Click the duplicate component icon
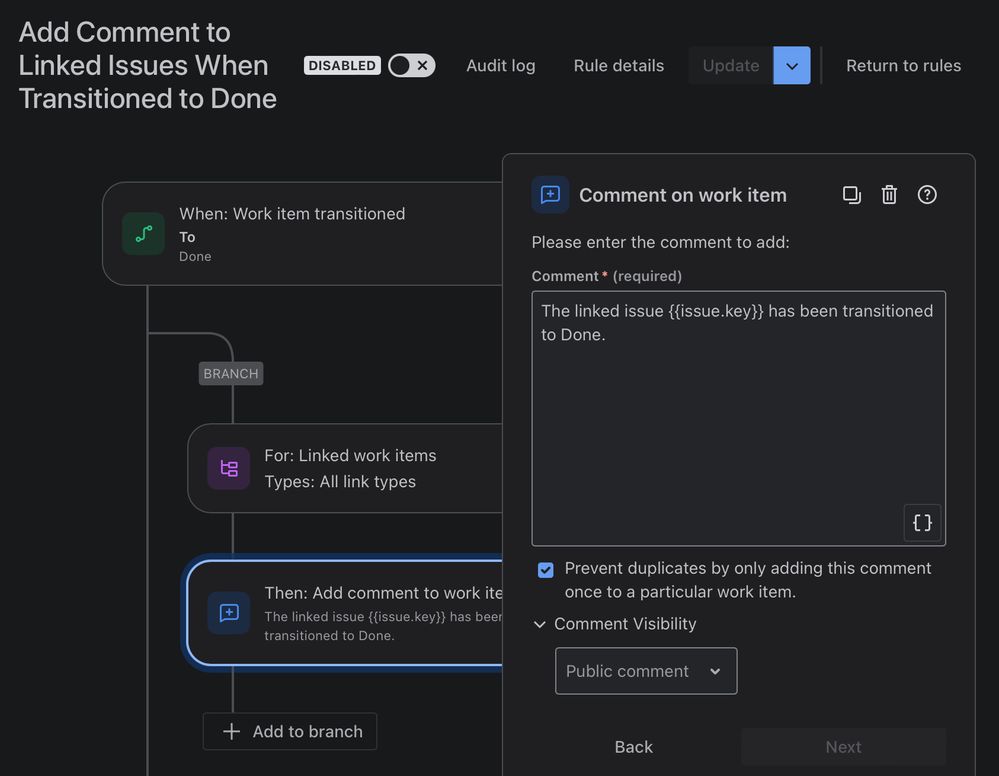999x776 pixels. click(x=851, y=195)
